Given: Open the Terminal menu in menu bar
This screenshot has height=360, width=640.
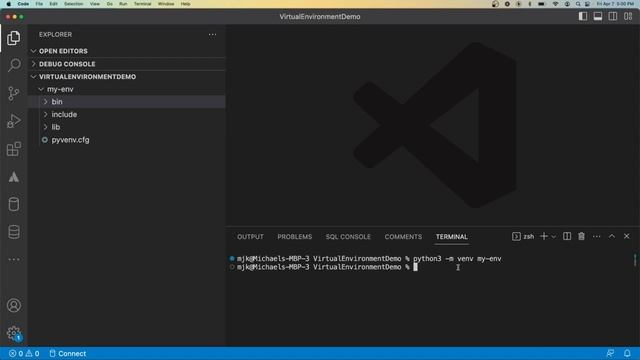Looking at the screenshot, I should tap(142, 4).
